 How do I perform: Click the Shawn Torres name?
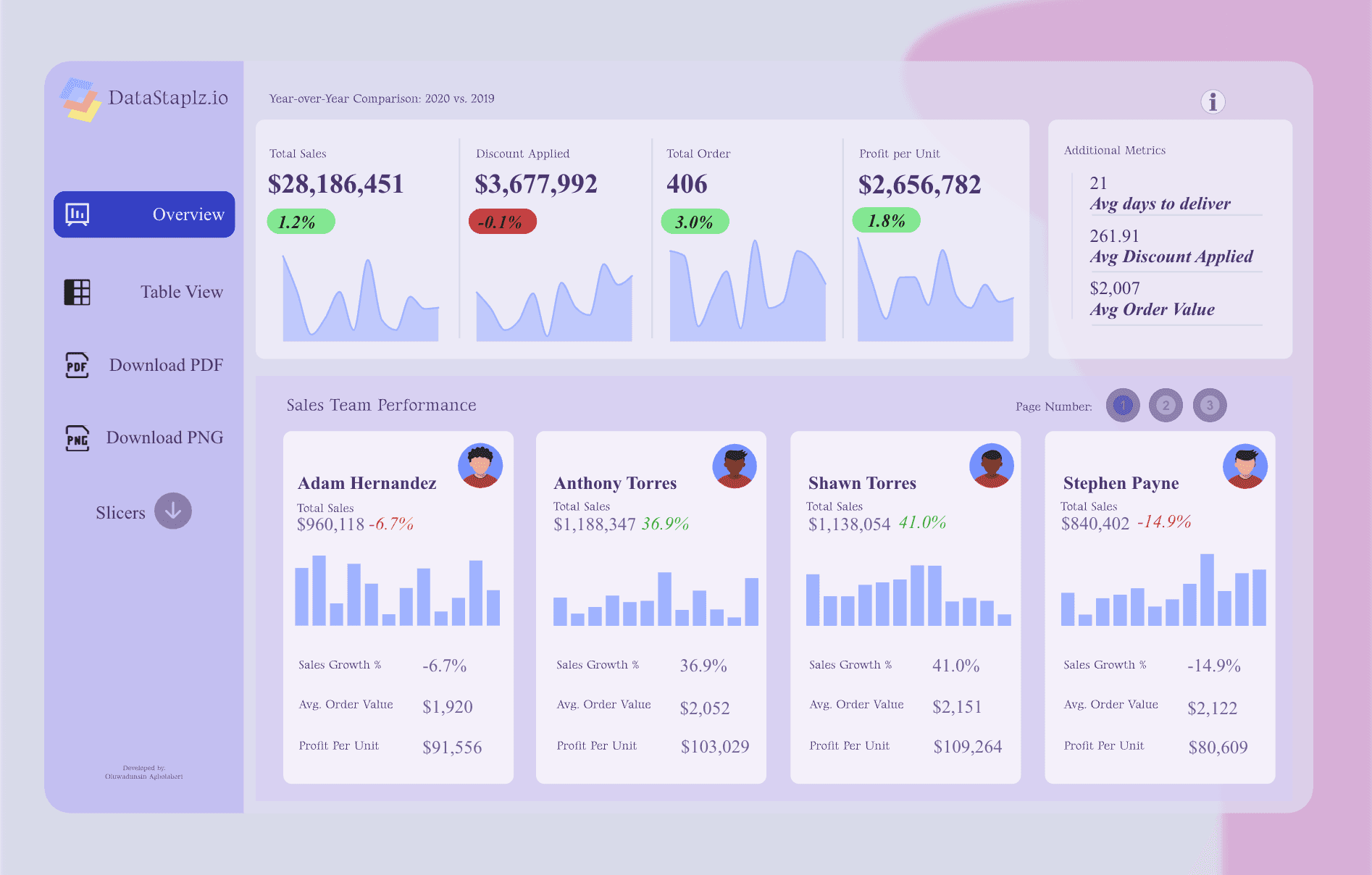pos(862,483)
